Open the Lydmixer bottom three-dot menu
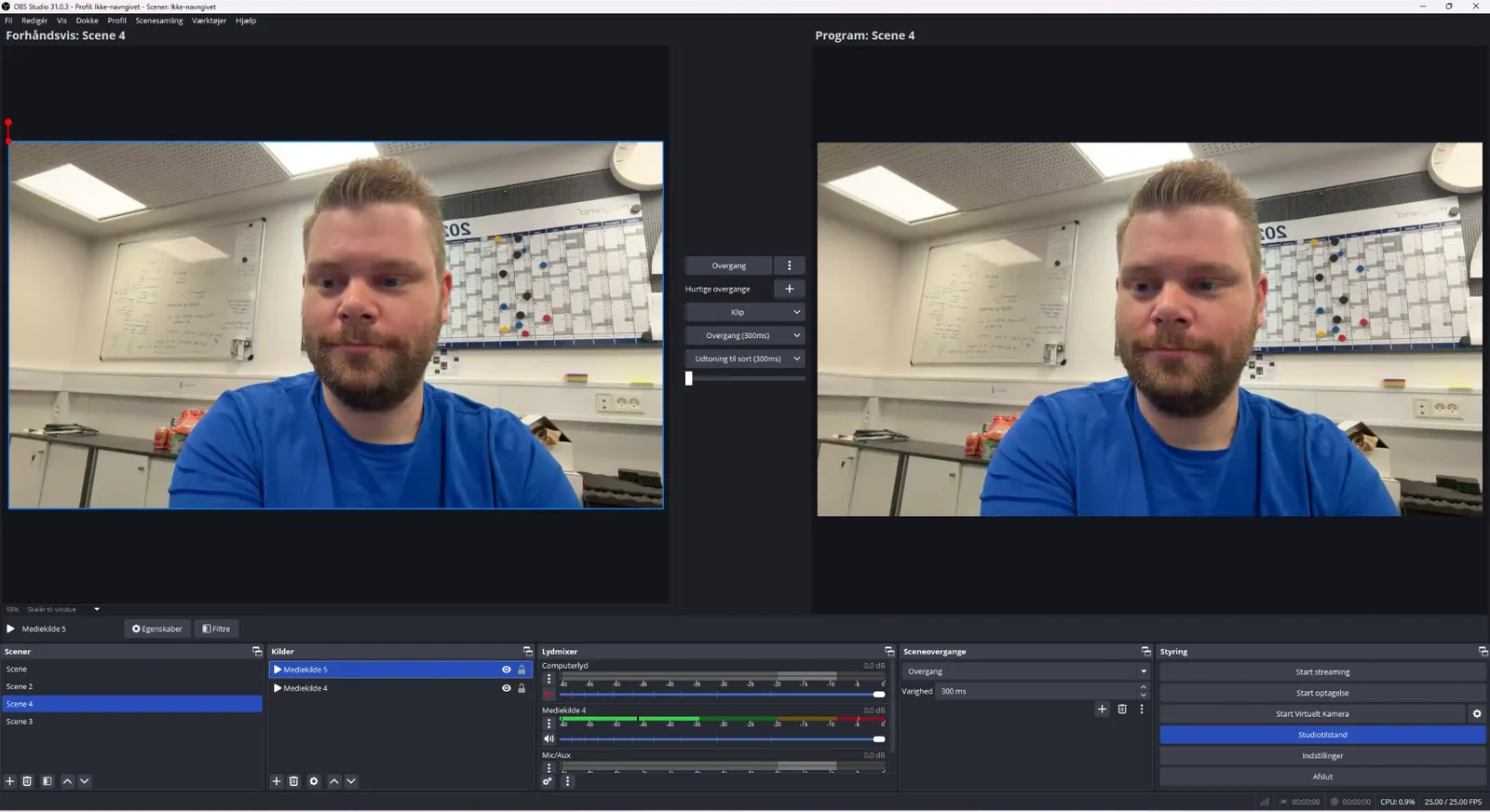 567,781
